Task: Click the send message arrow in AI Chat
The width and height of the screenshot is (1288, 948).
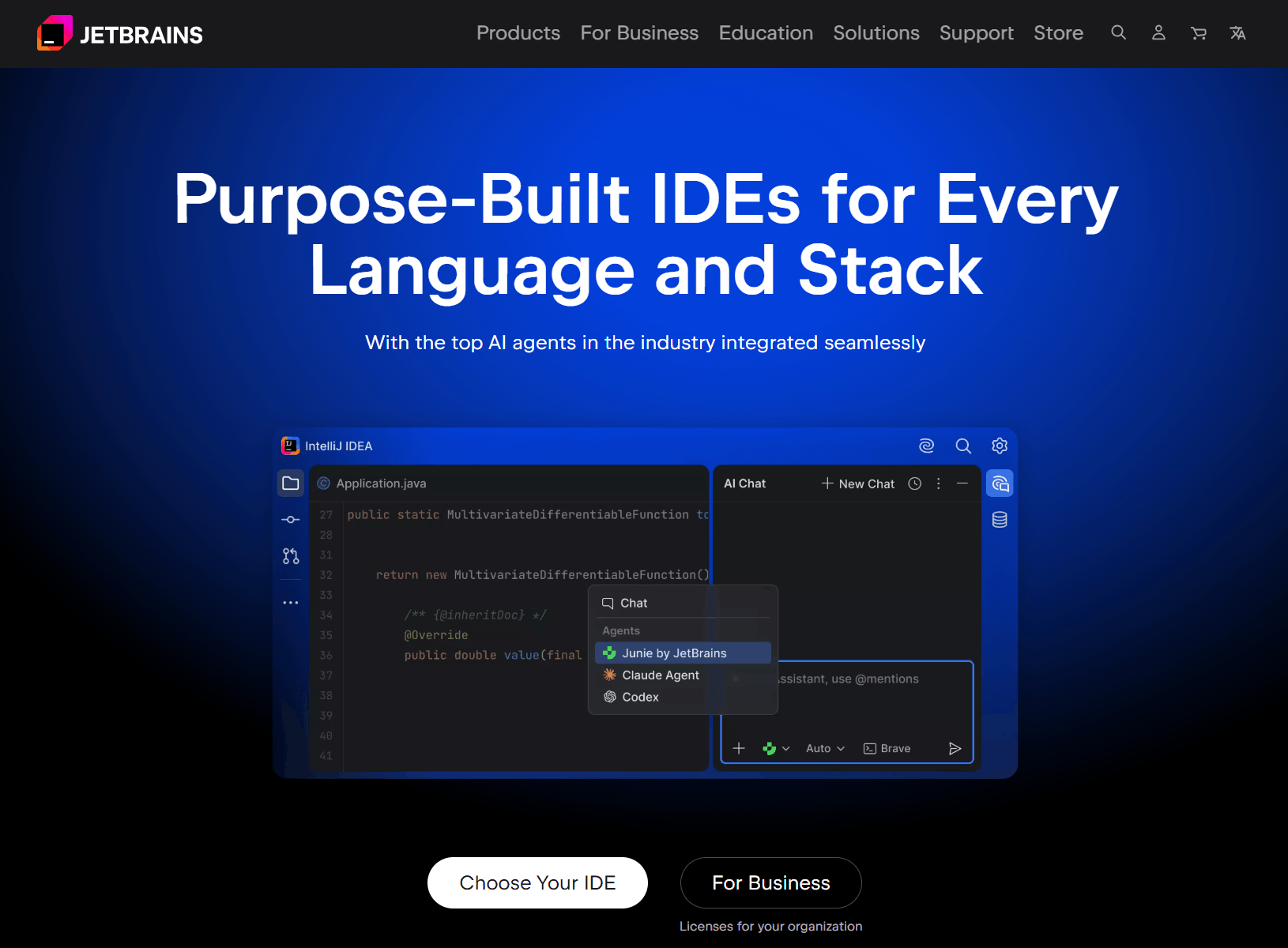Action: coord(955,748)
